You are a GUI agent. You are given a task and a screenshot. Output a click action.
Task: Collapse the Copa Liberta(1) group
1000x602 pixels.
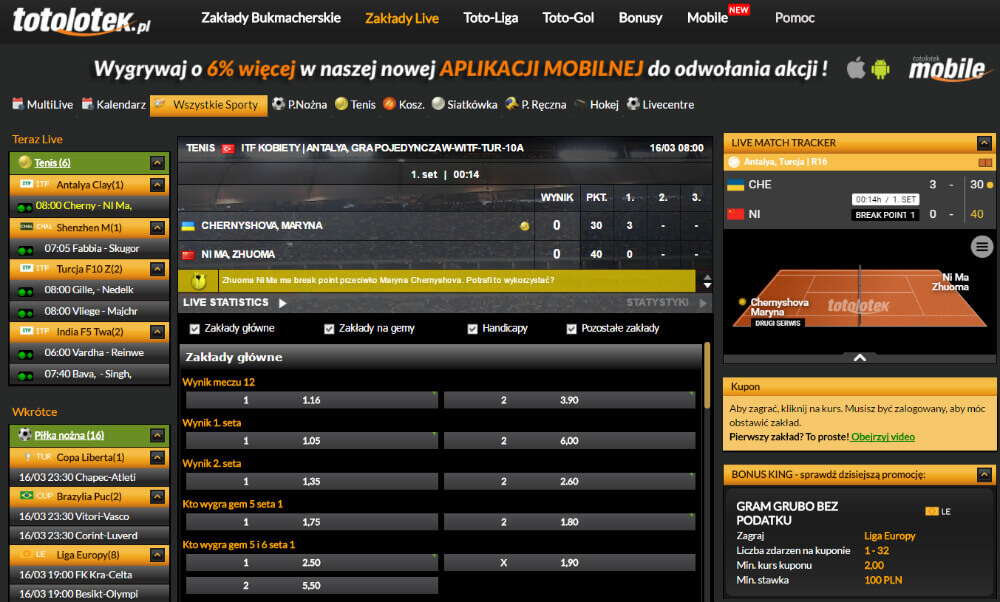[157, 457]
